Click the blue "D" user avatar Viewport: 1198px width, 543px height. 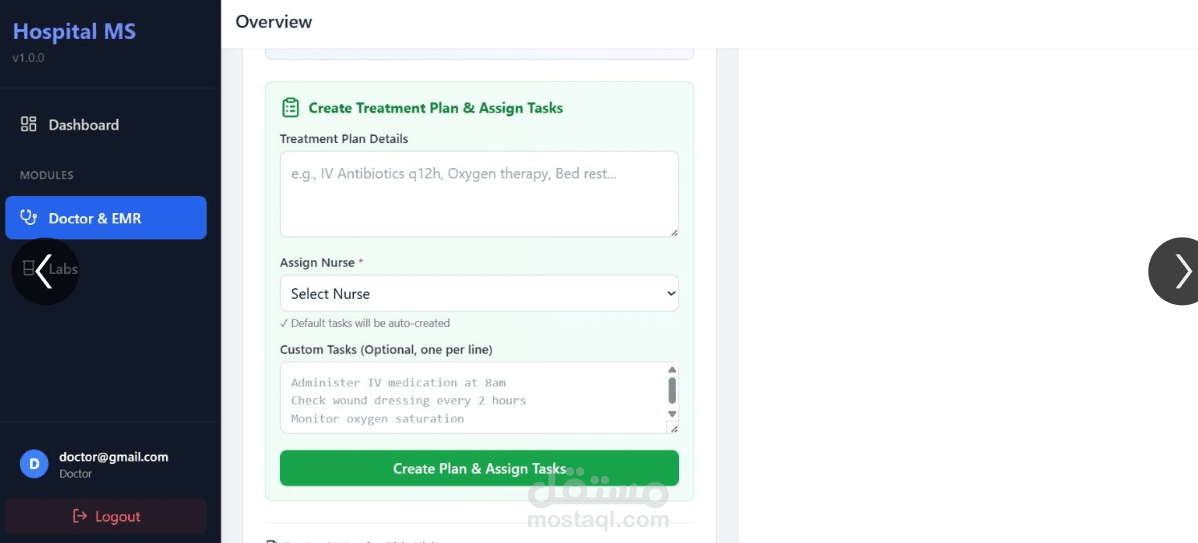click(x=34, y=464)
